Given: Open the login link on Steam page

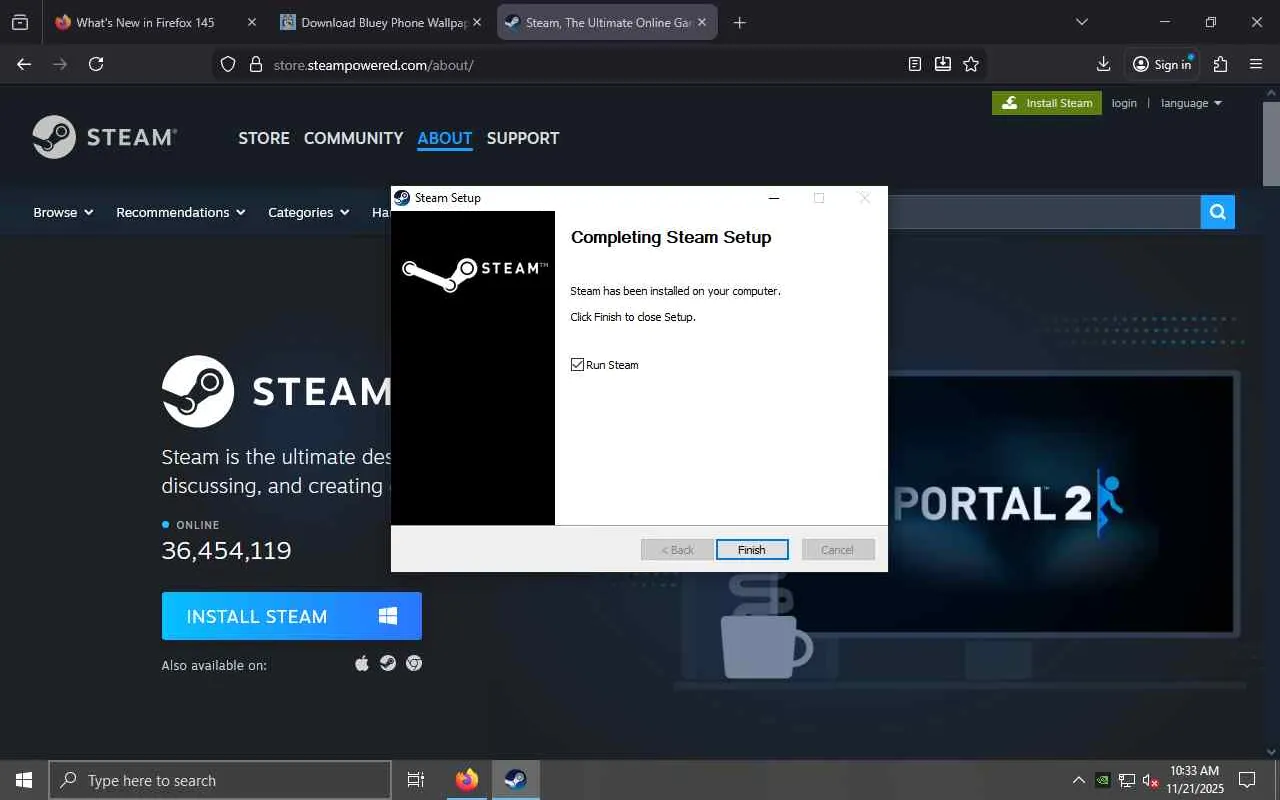Looking at the screenshot, I should 1124,103.
